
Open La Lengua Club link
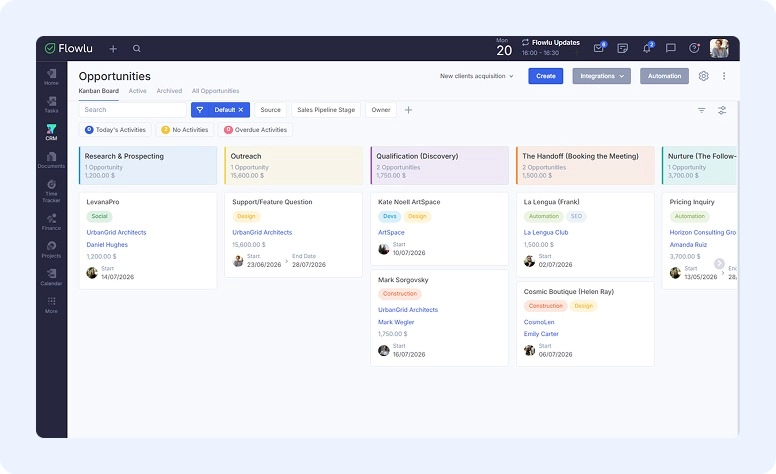tap(546, 232)
